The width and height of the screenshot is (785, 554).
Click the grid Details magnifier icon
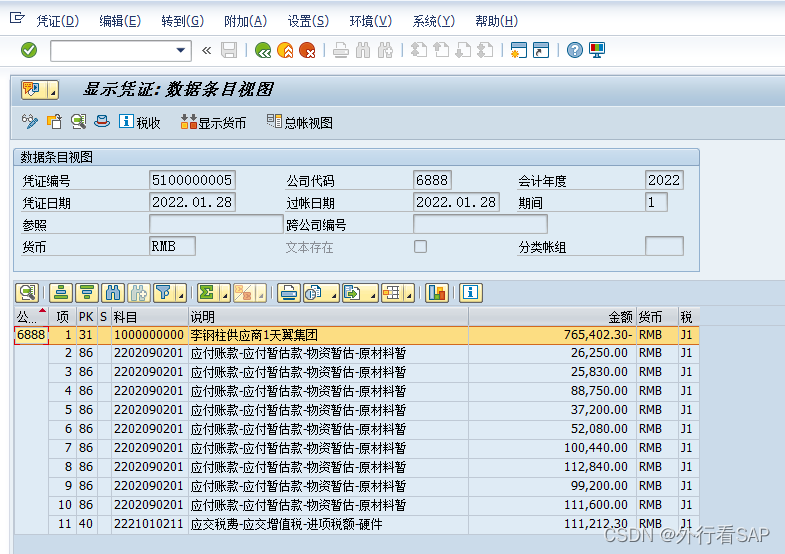point(28,293)
